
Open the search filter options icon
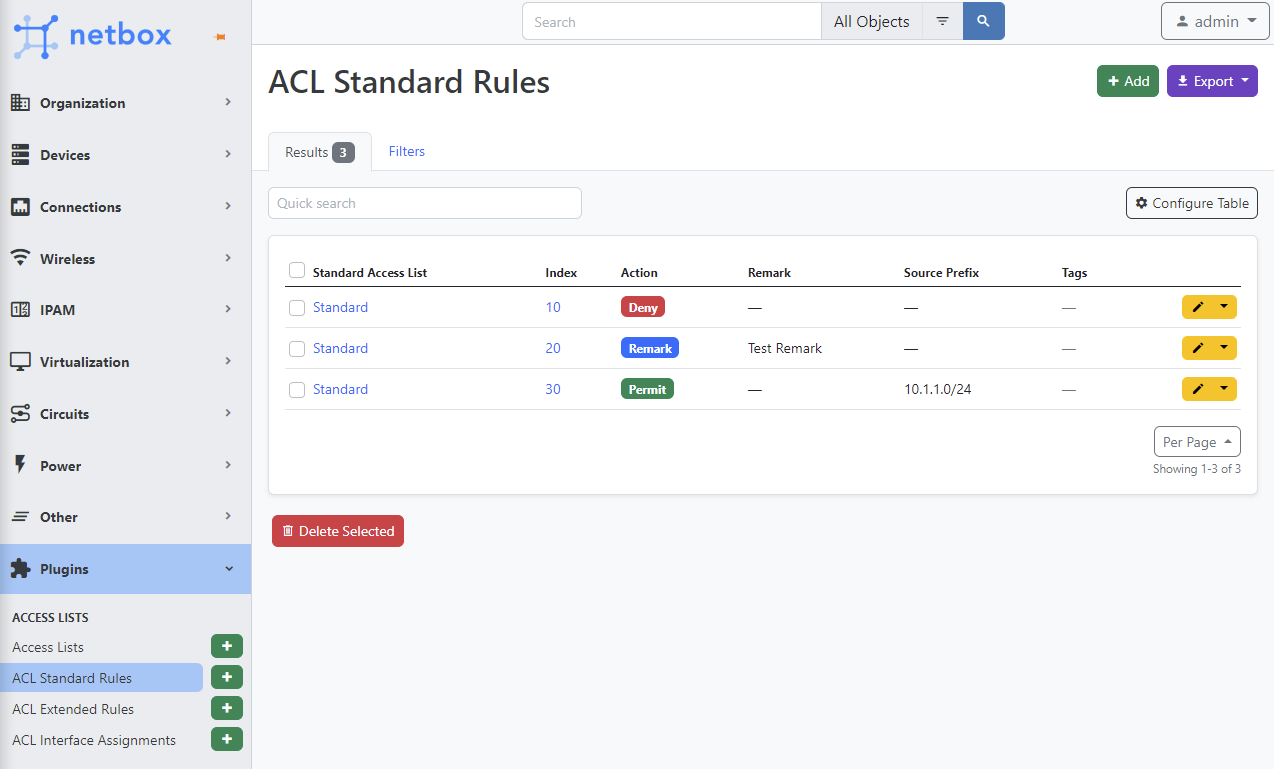tap(942, 21)
